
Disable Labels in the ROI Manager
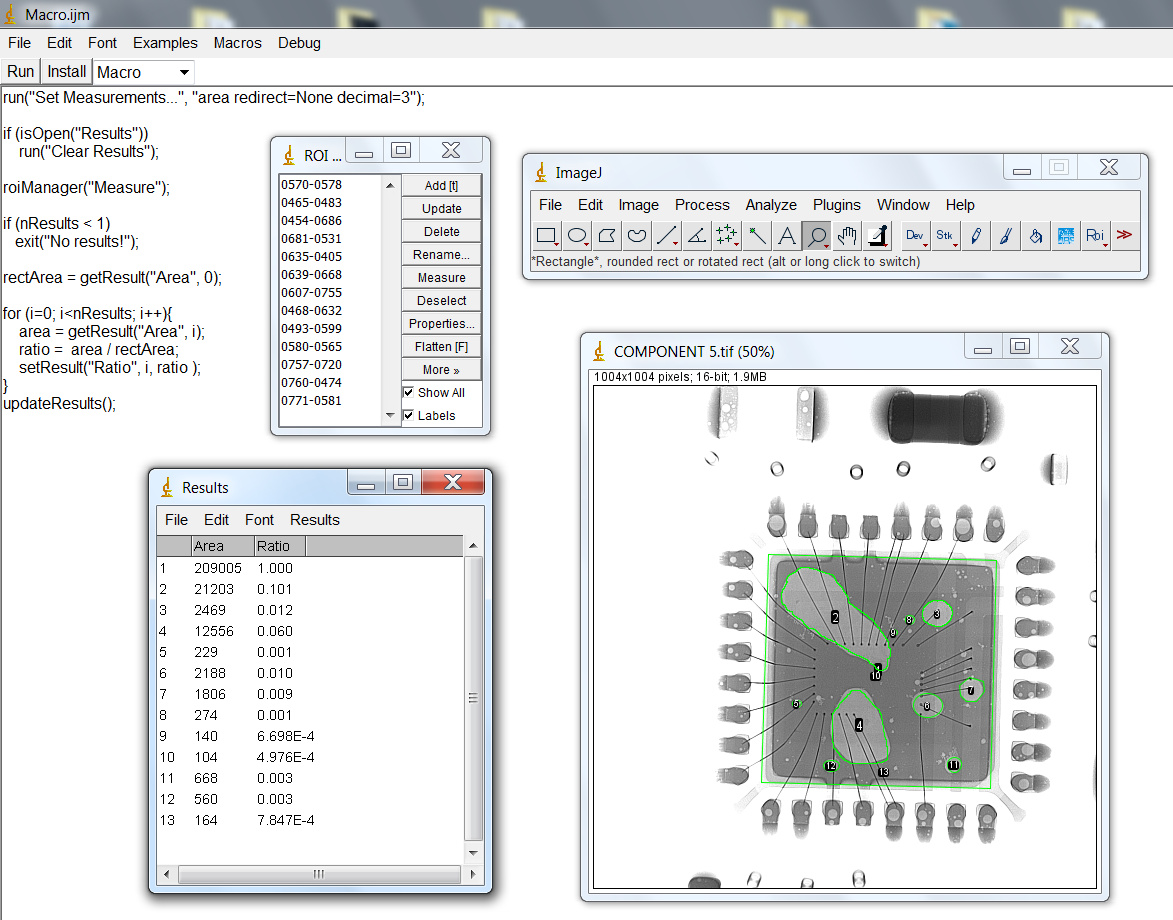pos(409,415)
